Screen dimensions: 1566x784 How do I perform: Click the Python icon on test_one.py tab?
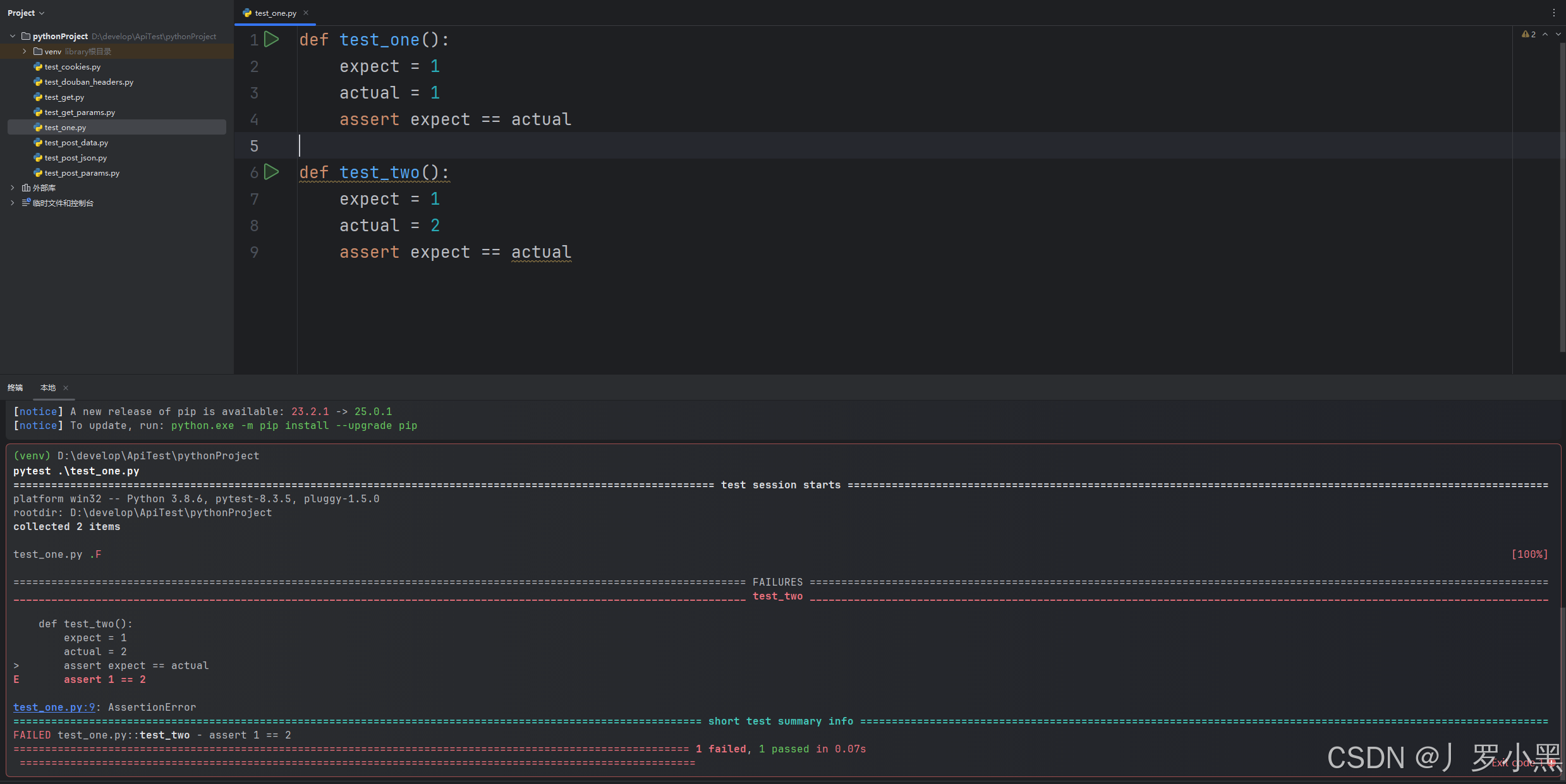[x=247, y=13]
